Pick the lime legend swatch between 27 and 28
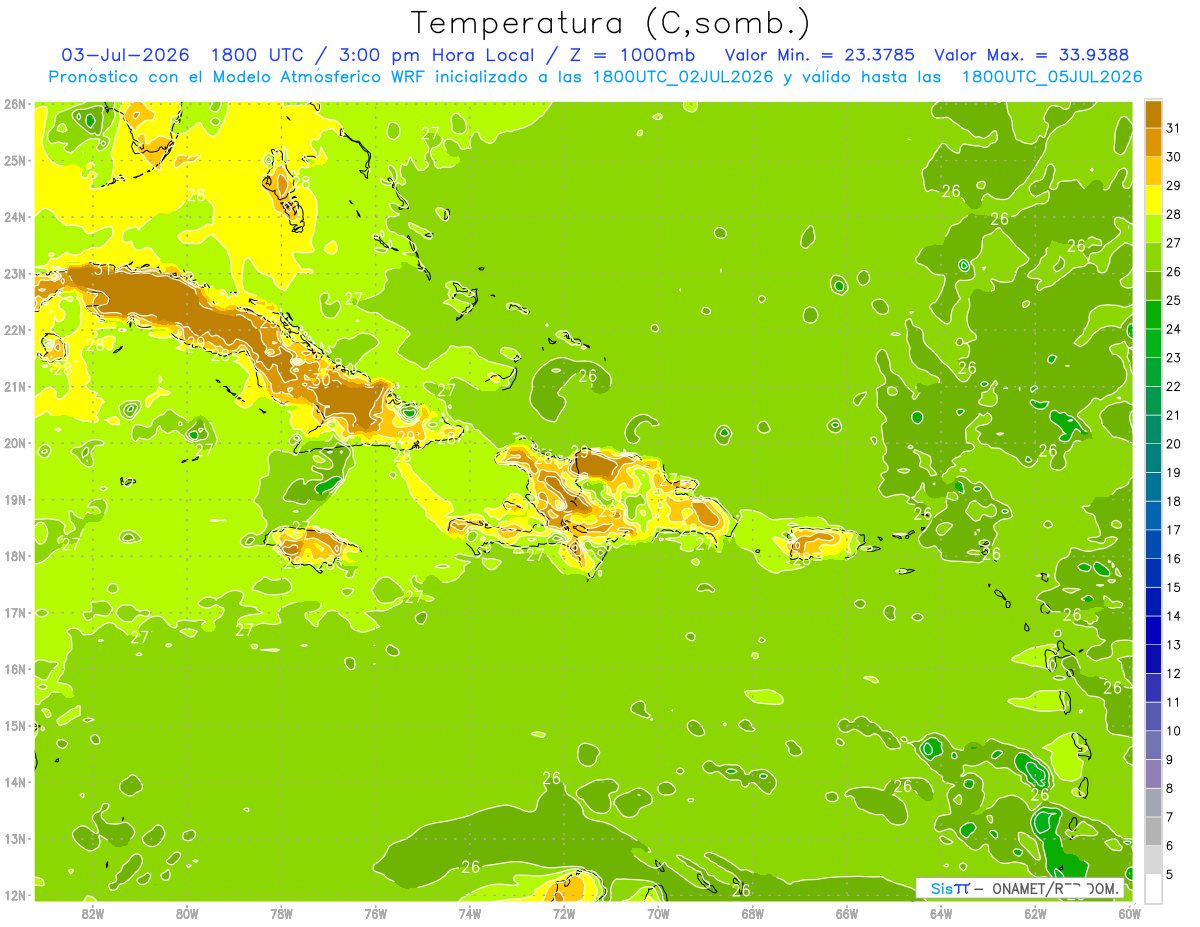This screenshot has height=927, width=1200. 1153,228
